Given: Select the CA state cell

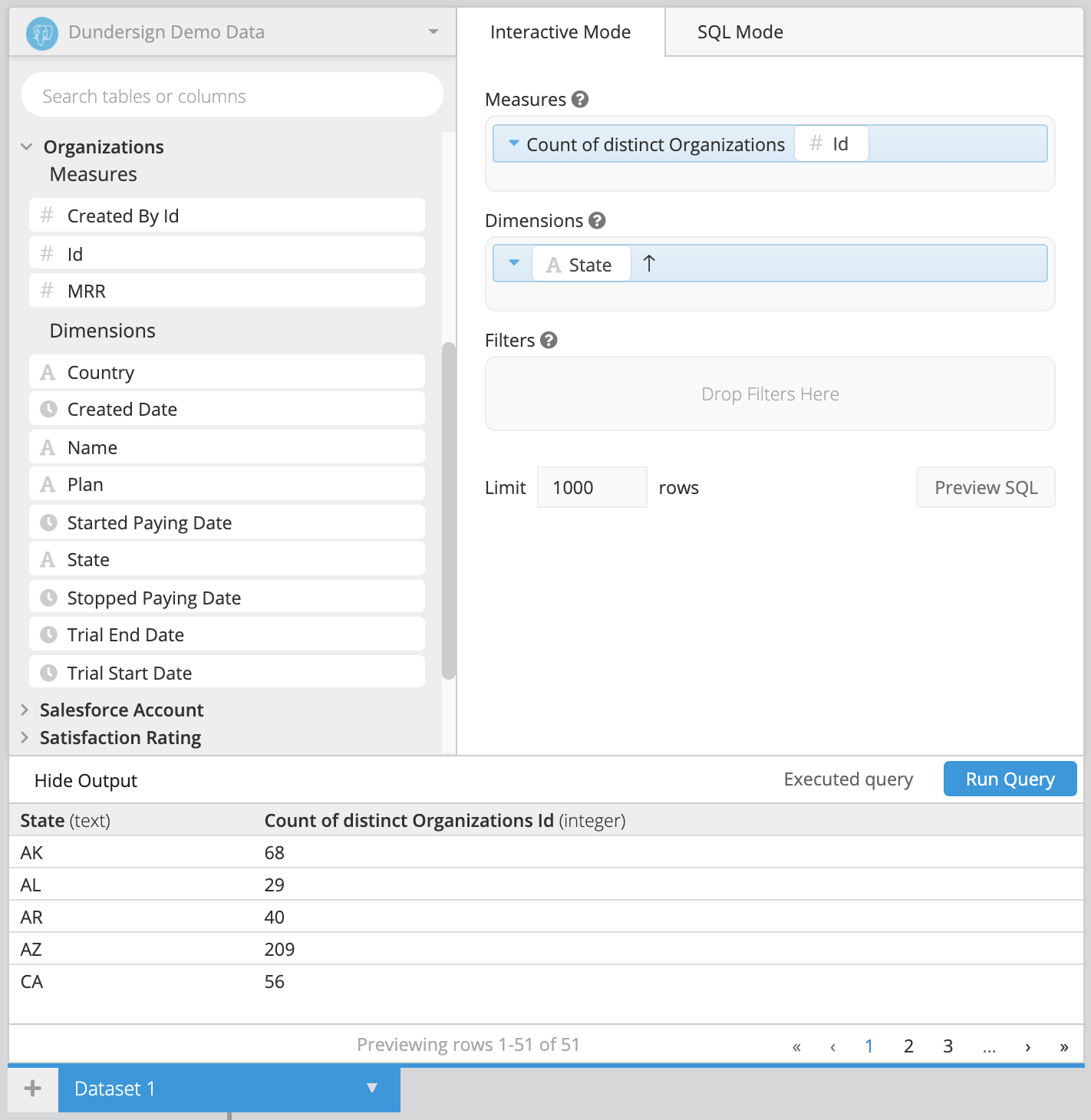Looking at the screenshot, I should [31, 981].
